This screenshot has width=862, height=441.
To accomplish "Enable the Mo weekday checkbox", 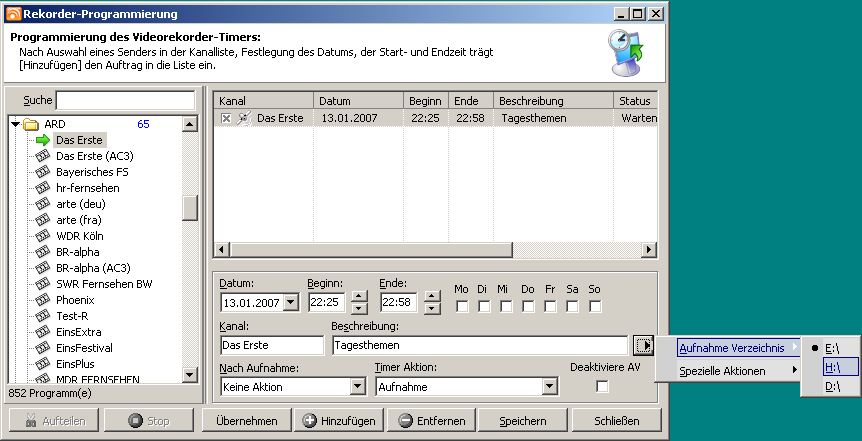I will click(461, 306).
